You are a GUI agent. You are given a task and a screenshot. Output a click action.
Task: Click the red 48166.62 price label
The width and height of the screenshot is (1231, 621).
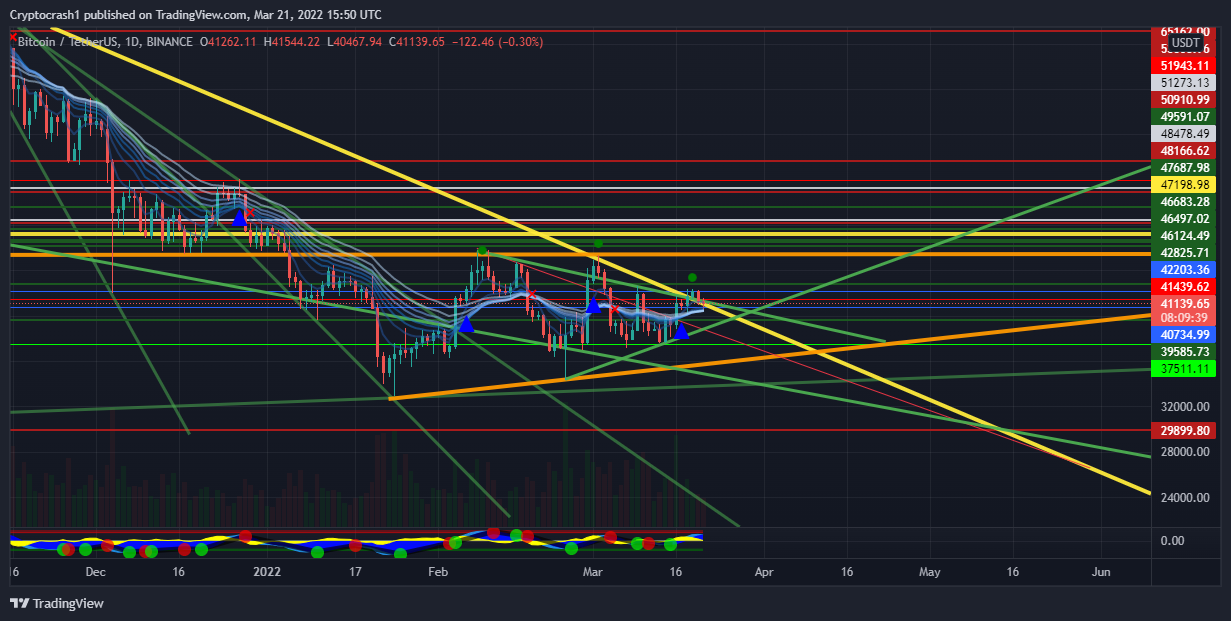pyautogui.click(x=1185, y=150)
